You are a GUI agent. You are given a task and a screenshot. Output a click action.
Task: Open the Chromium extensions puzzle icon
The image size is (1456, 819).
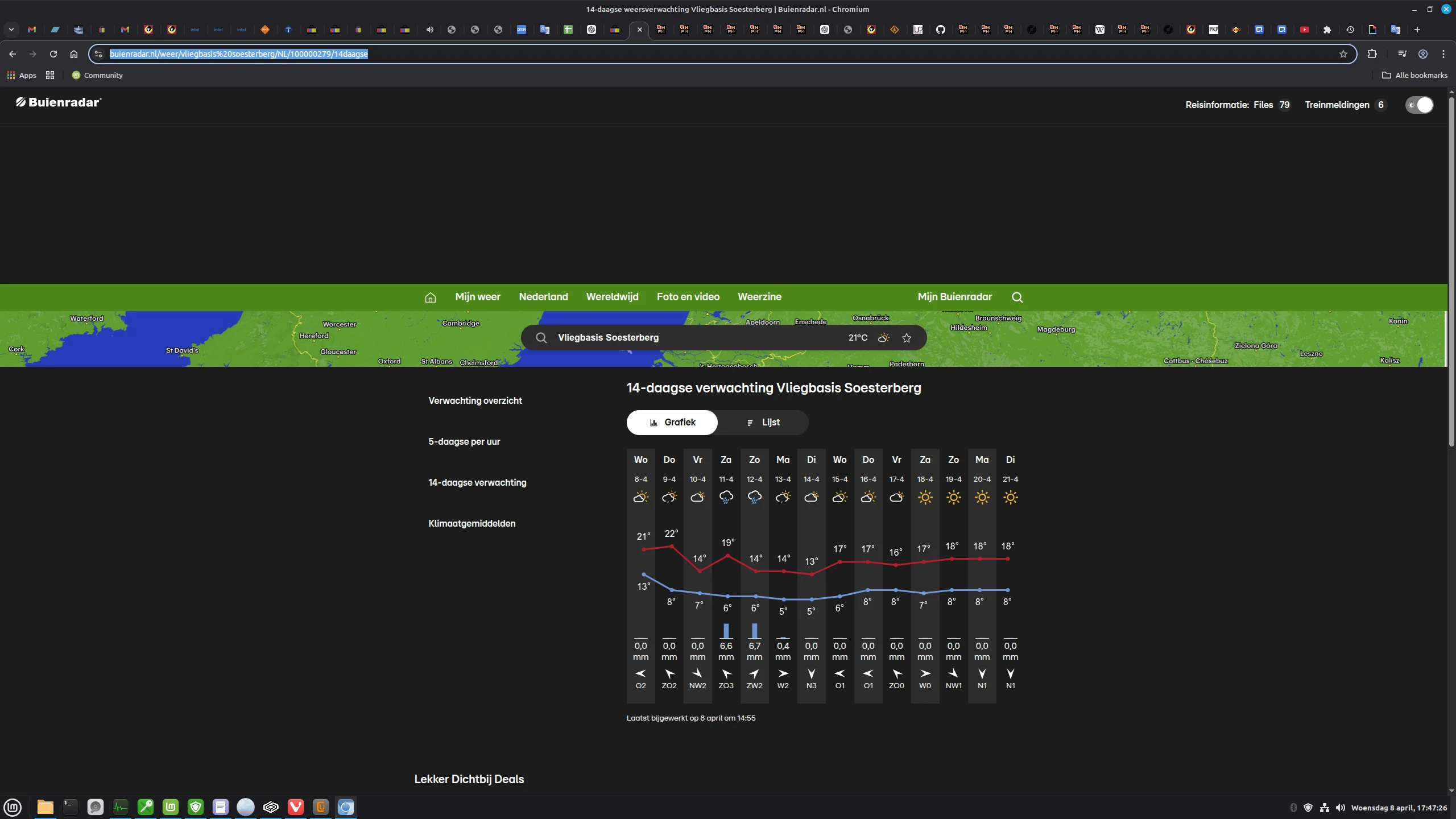click(1372, 54)
